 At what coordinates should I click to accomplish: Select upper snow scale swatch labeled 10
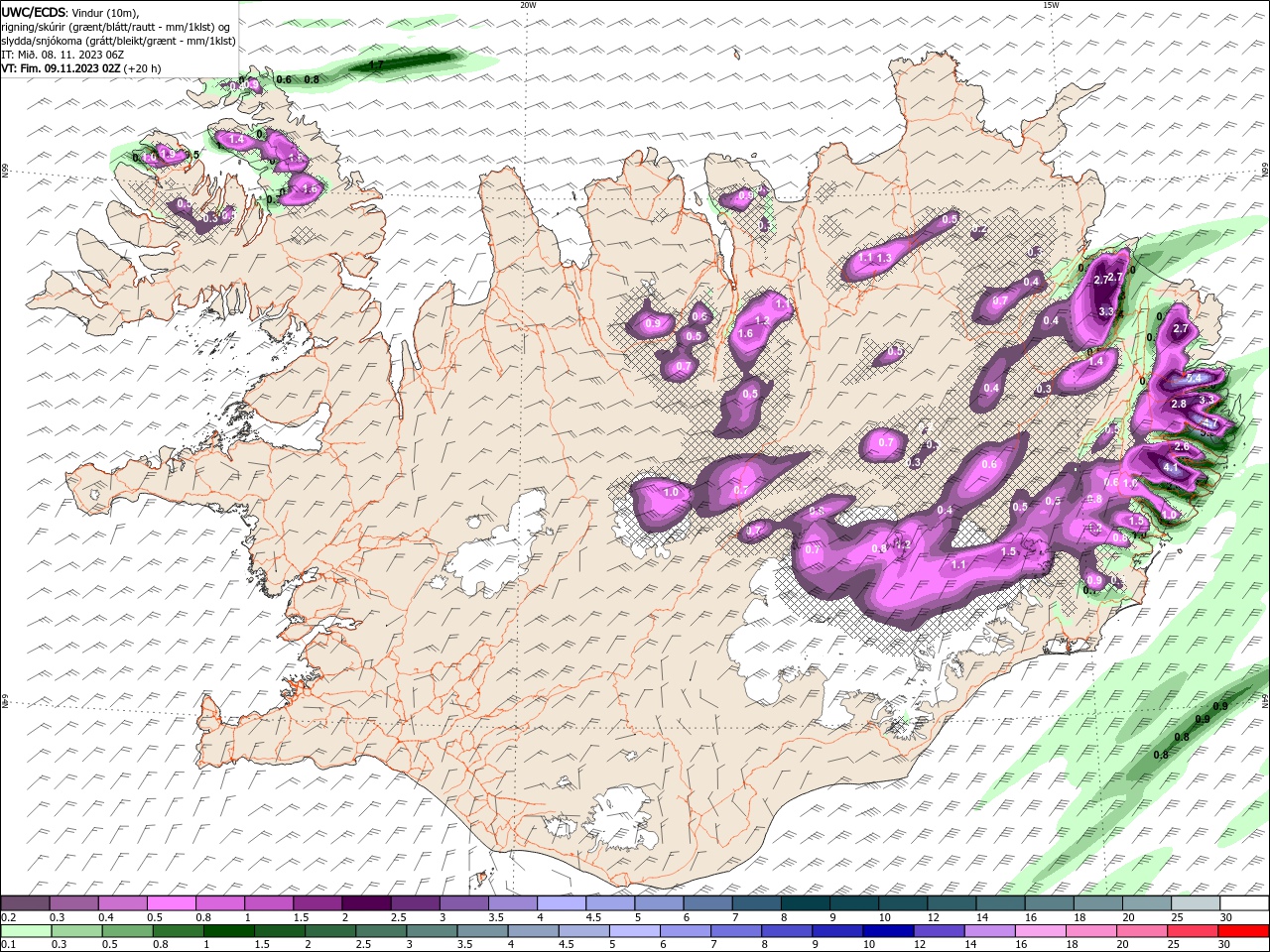click(x=904, y=903)
